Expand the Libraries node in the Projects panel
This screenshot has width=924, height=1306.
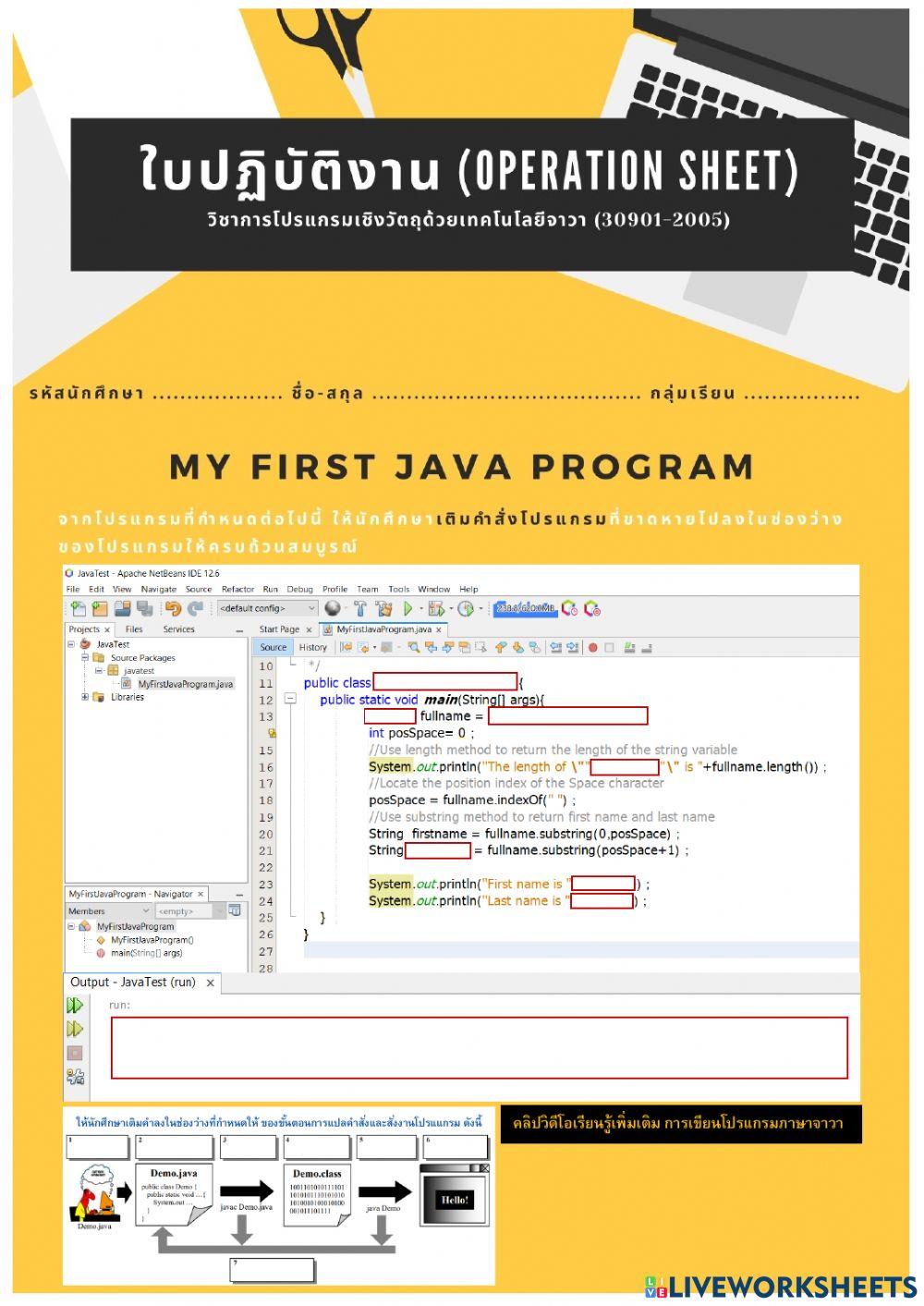tap(83, 697)
